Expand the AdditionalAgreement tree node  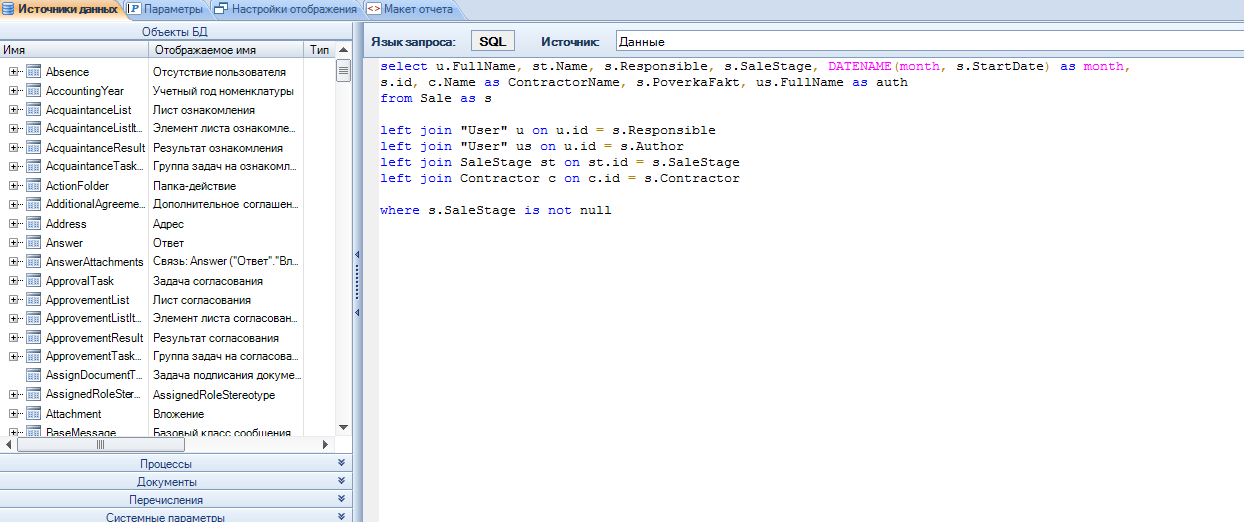(x=14, y=205)
